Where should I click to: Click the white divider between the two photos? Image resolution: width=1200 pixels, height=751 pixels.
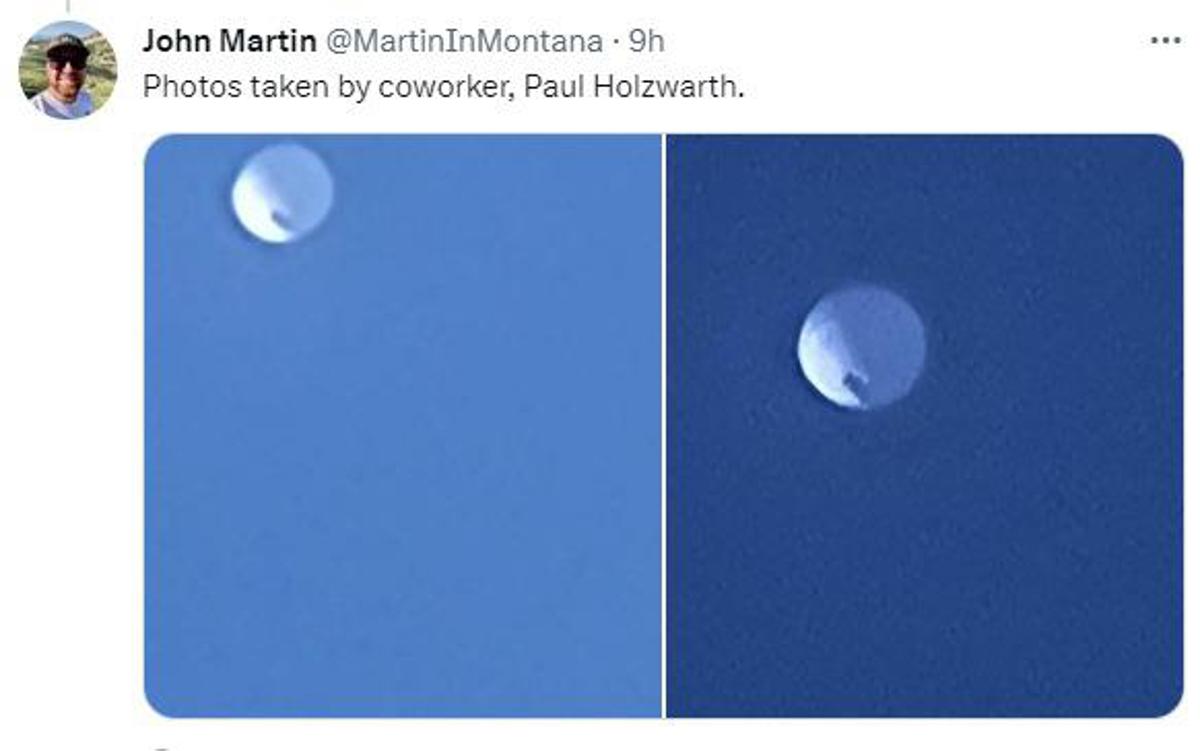click(664, 425)
